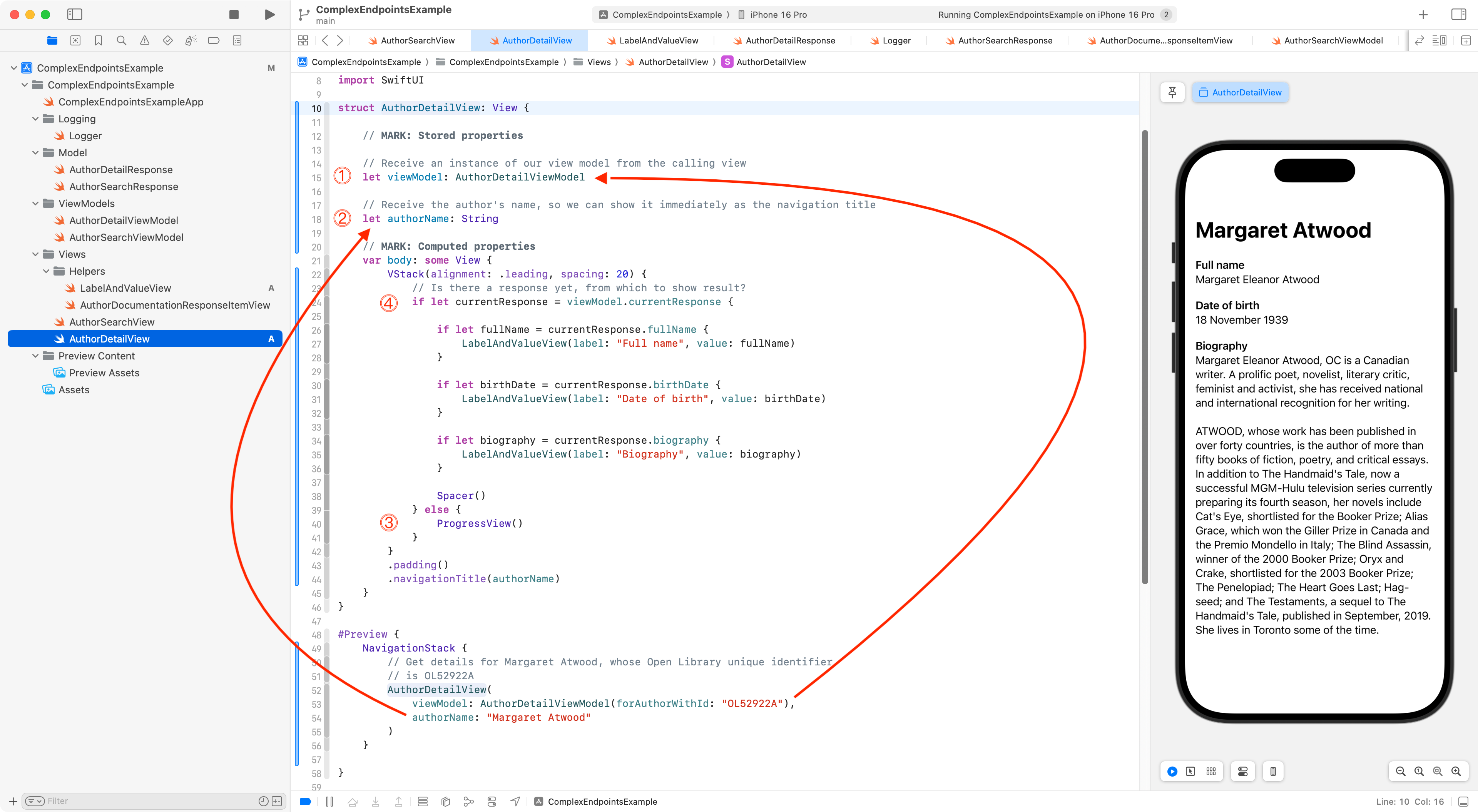Pin the AuthorDetailView preview

[x=1172, y=92]
